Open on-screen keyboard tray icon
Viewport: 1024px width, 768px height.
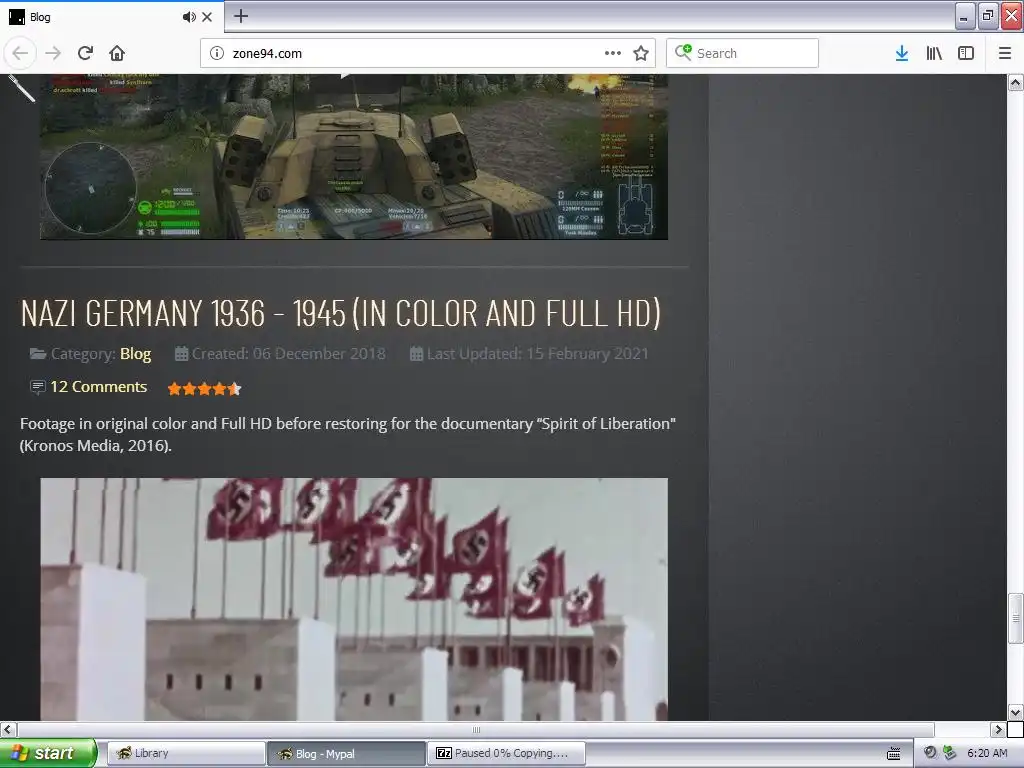click(x=893, y=753)
